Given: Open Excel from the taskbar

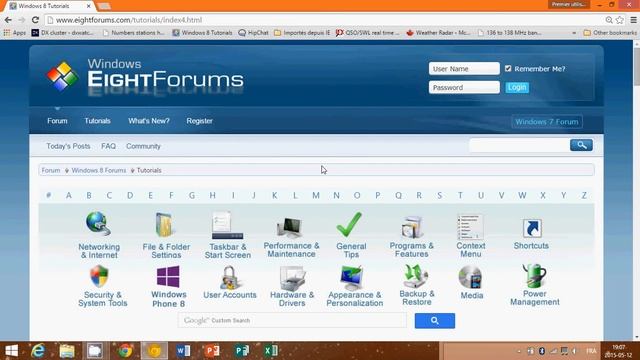Looking at the screenshot, I should (271, 351).
